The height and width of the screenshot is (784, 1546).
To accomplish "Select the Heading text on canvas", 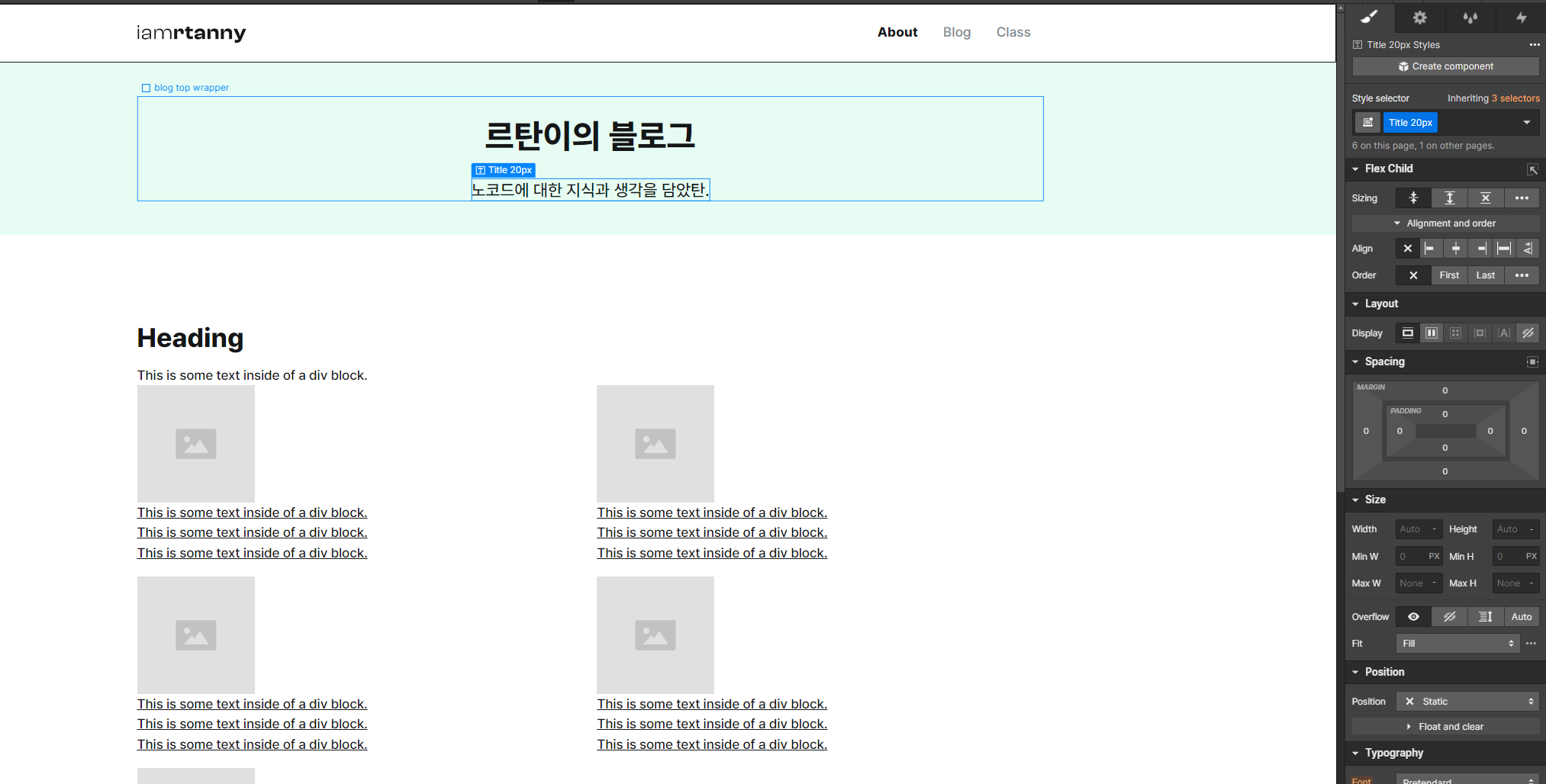I will (x=191, y=338).
